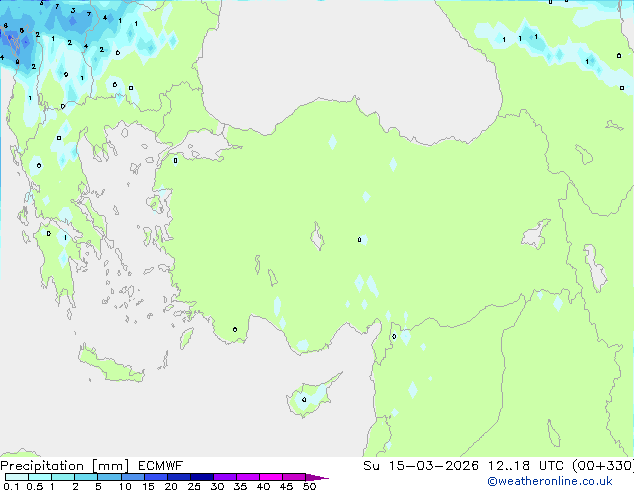This screenshot has width=634, height=490.
Task: Click the 1–2 mm legend color swatch
Action: click(x=63, y=477)
